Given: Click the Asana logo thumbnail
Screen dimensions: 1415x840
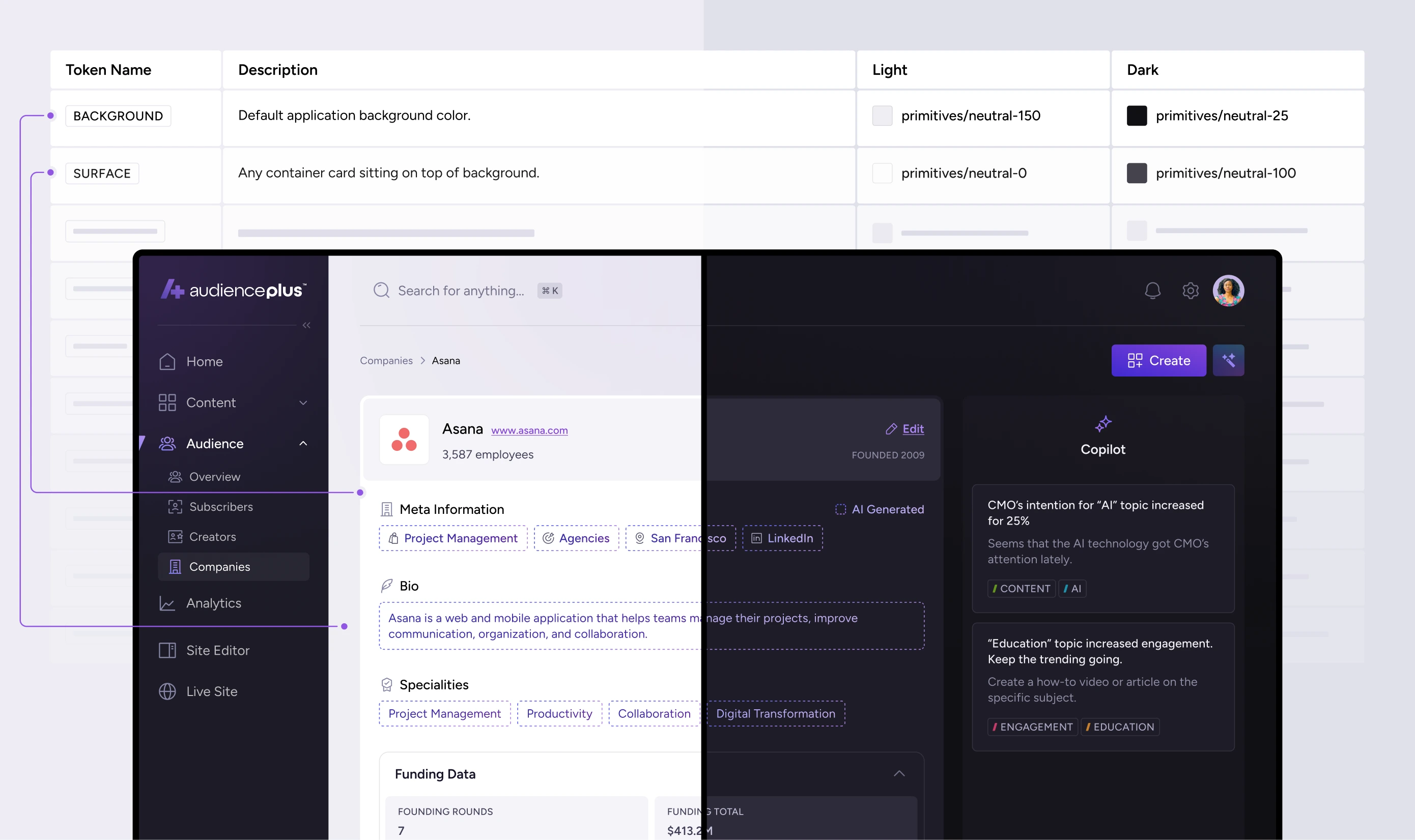Looking at the screenshot, I should point(404,440).
